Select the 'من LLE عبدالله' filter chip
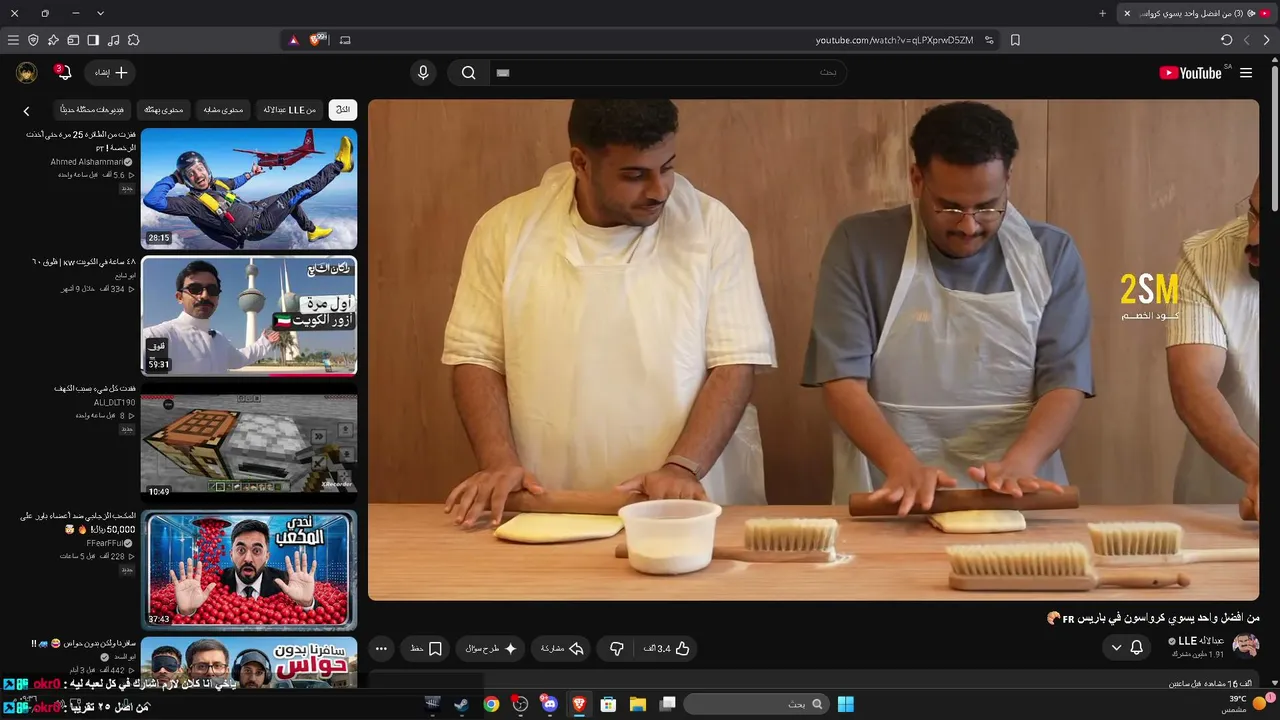Image resolution: width=1280 pixels, height=720 pixels. (x=290, y=110)
